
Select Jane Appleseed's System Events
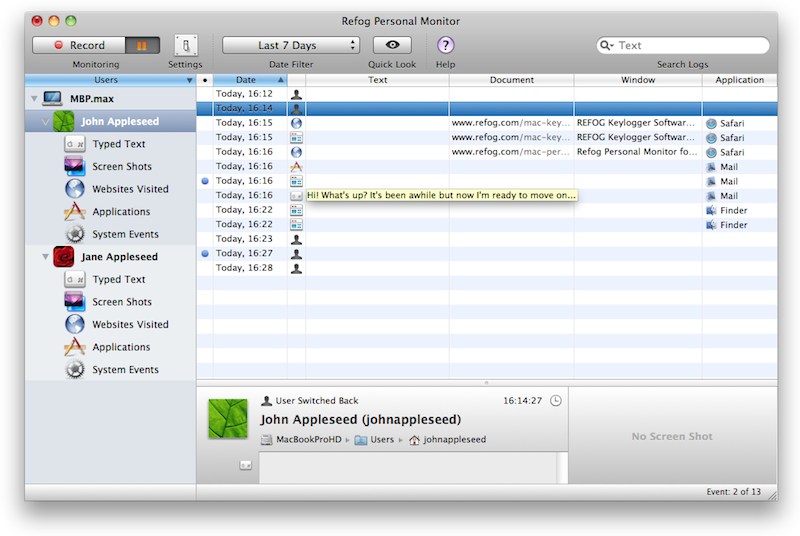coord(124,370)
